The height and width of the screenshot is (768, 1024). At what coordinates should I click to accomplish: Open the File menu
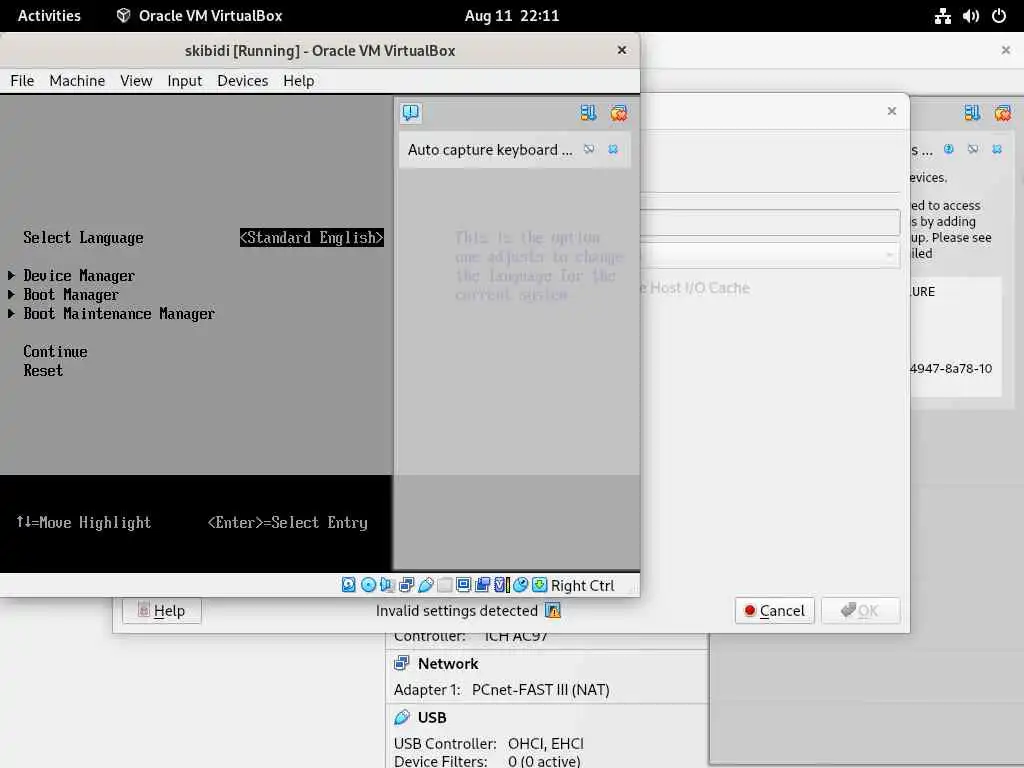click(22, 80)
